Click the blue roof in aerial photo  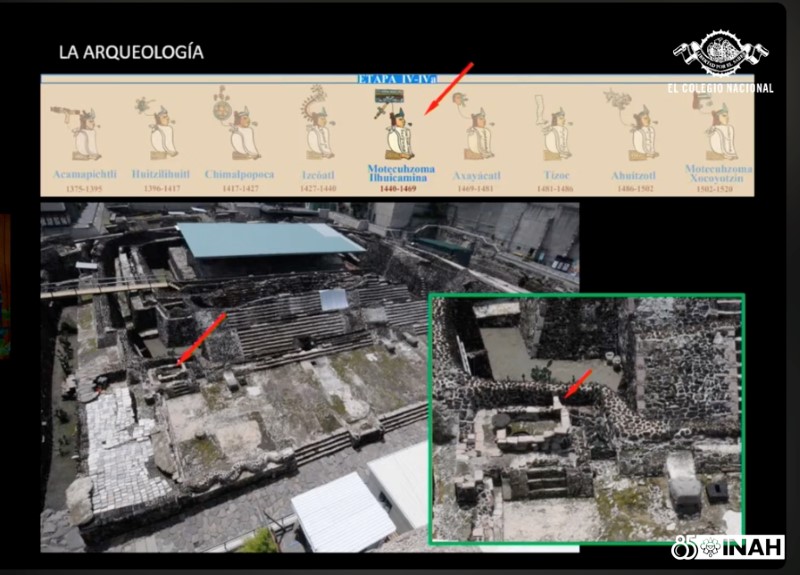268,240
